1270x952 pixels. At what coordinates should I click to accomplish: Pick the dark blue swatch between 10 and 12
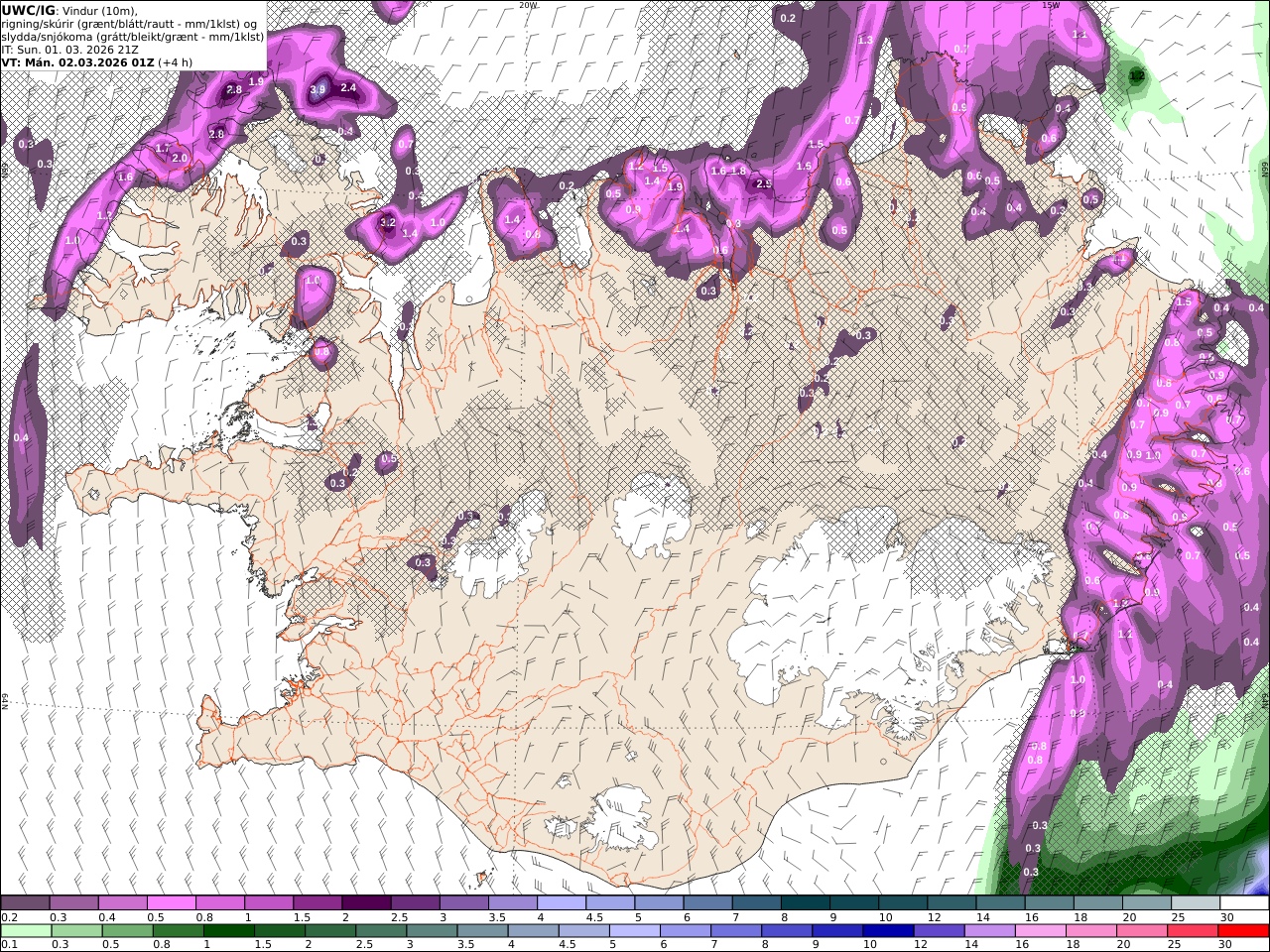pyautogui.click(x=888, y=931)
